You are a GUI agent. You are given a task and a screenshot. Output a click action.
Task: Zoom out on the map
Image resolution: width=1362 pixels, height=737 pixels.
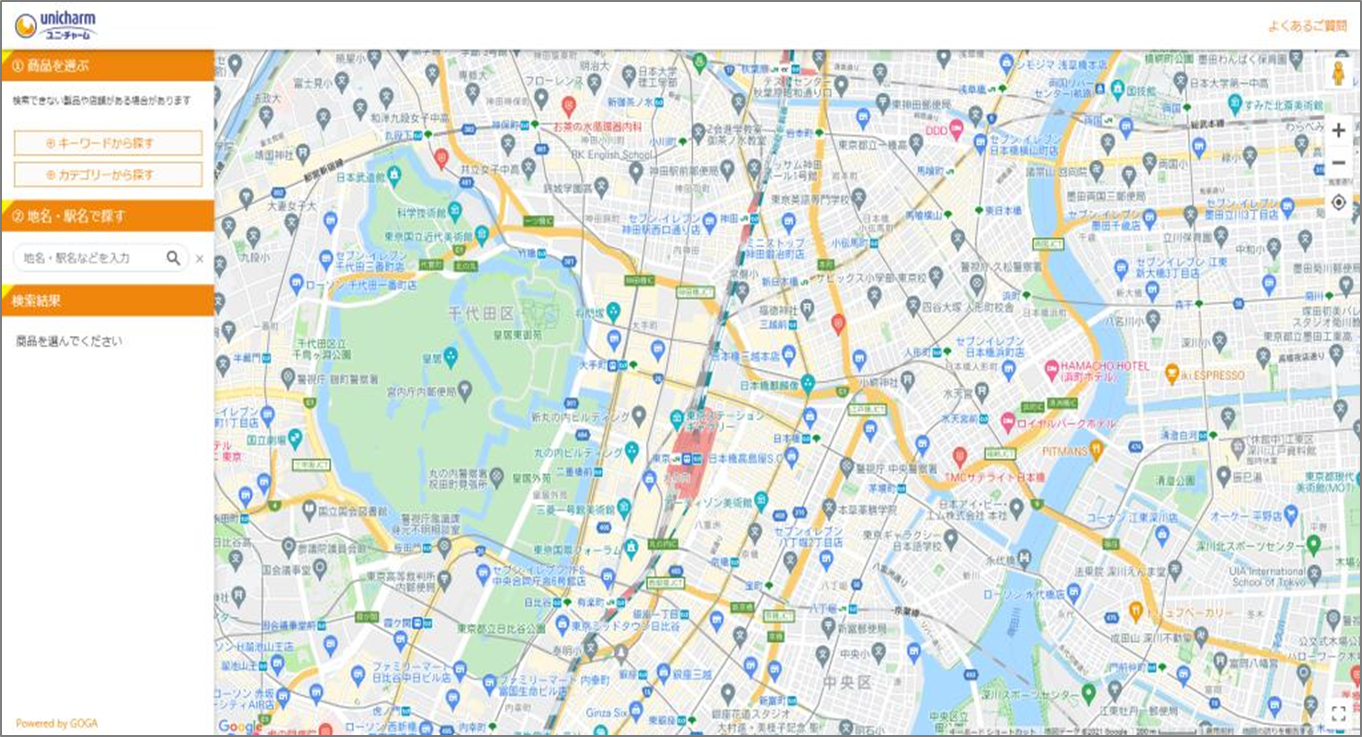pyautogui.click(x=1338, y=163)
